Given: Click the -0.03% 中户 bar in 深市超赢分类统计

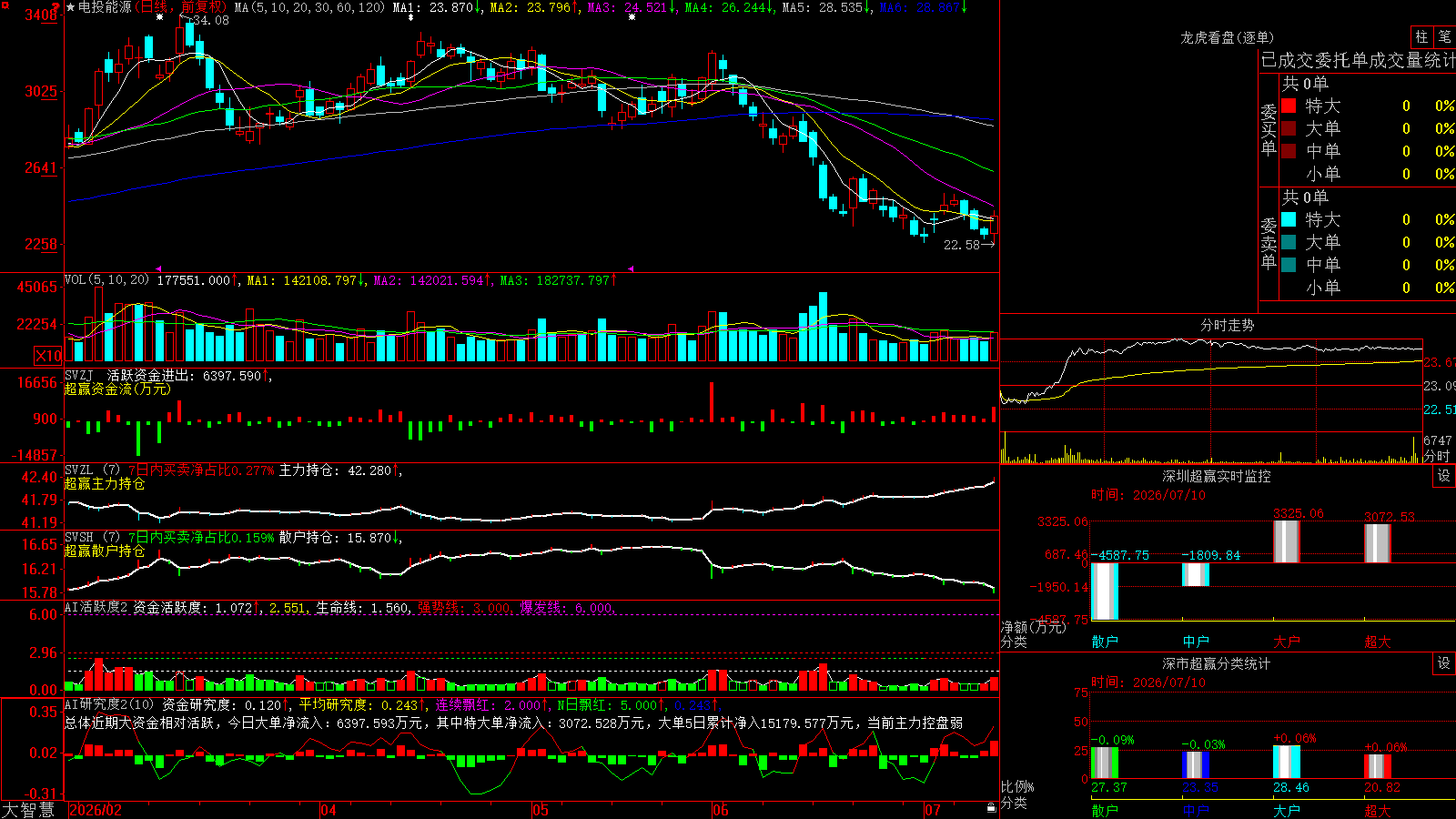Looking at the screenshot, I should point(1196,764).
